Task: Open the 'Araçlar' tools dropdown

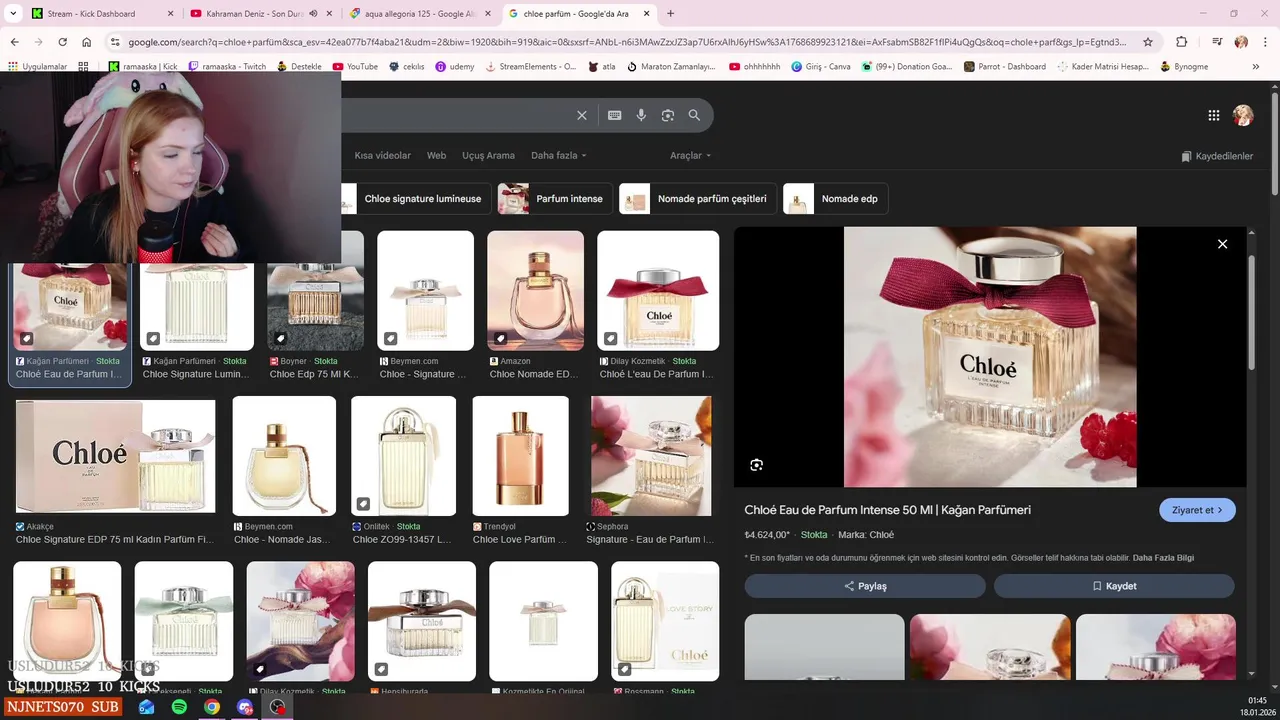Action: click(690, 156)
